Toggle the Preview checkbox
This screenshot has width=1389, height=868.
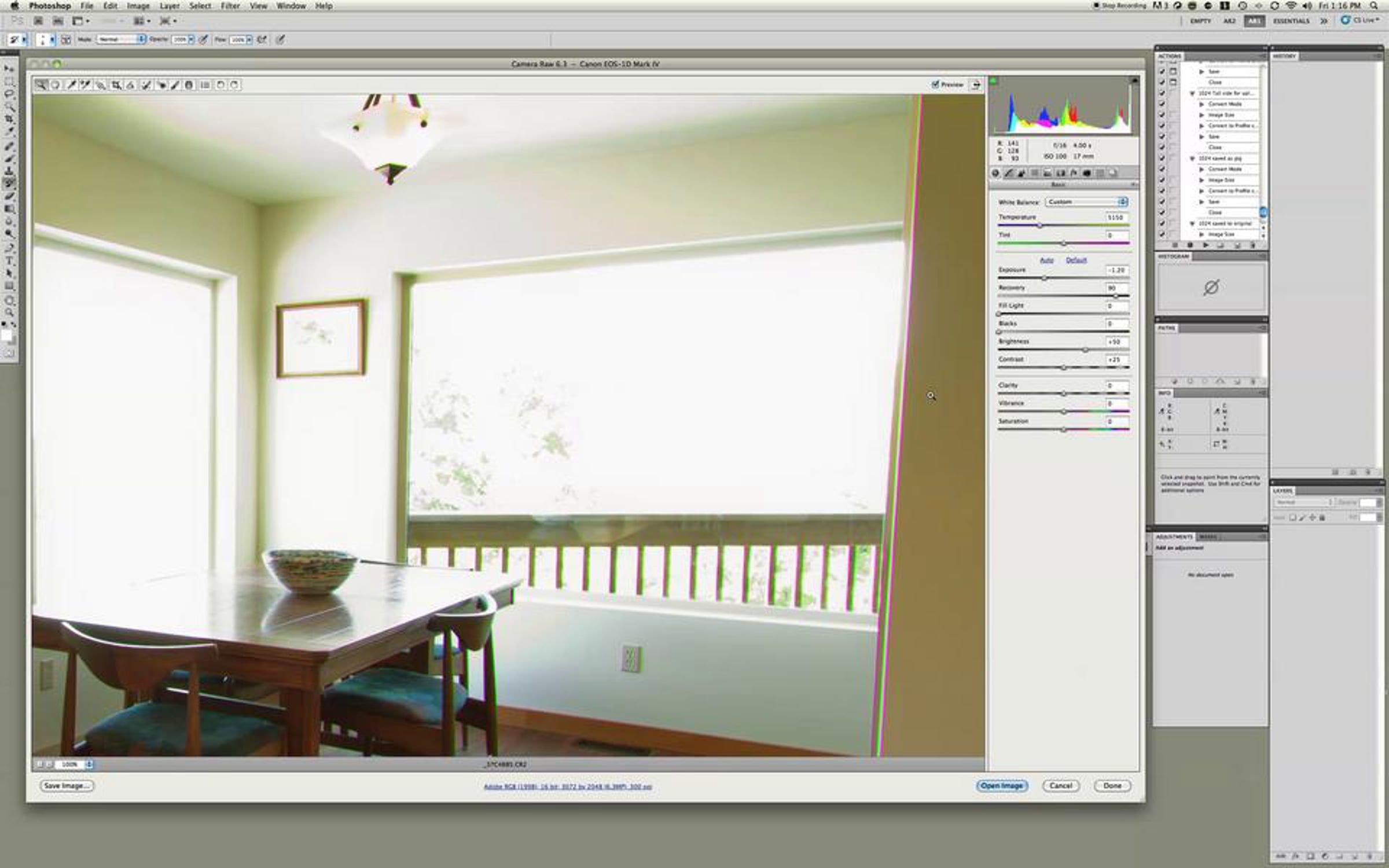coord(935,84)
